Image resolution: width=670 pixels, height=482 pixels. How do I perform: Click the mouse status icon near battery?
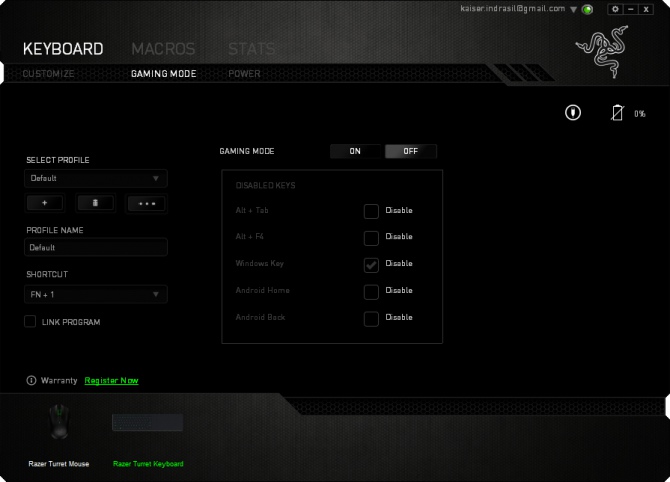click(x=573, y=113)
